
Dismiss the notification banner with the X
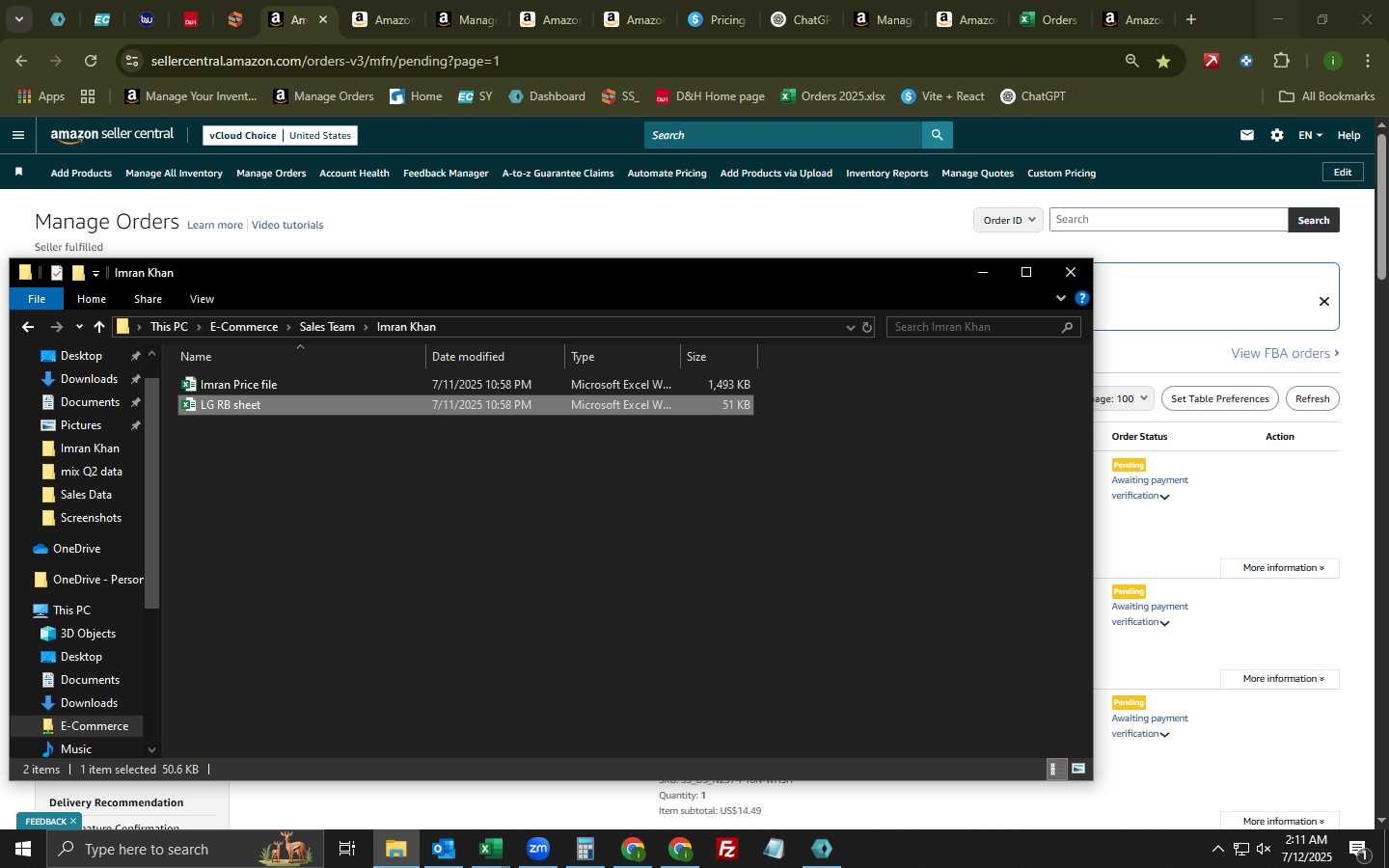pos(1324,301)
